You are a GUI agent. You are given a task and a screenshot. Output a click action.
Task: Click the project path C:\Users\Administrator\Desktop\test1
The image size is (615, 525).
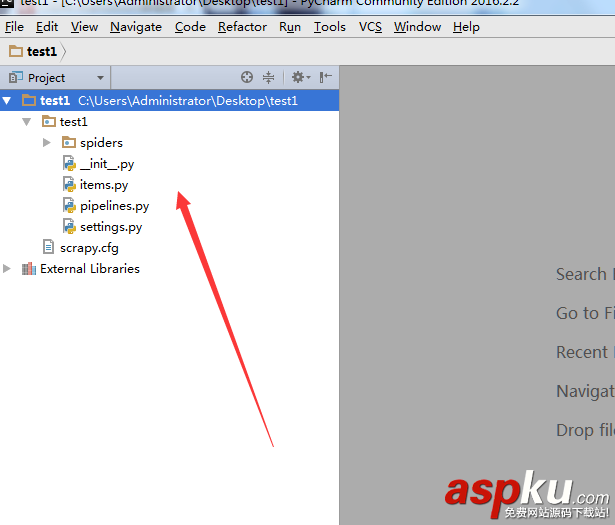pos(188,101)
